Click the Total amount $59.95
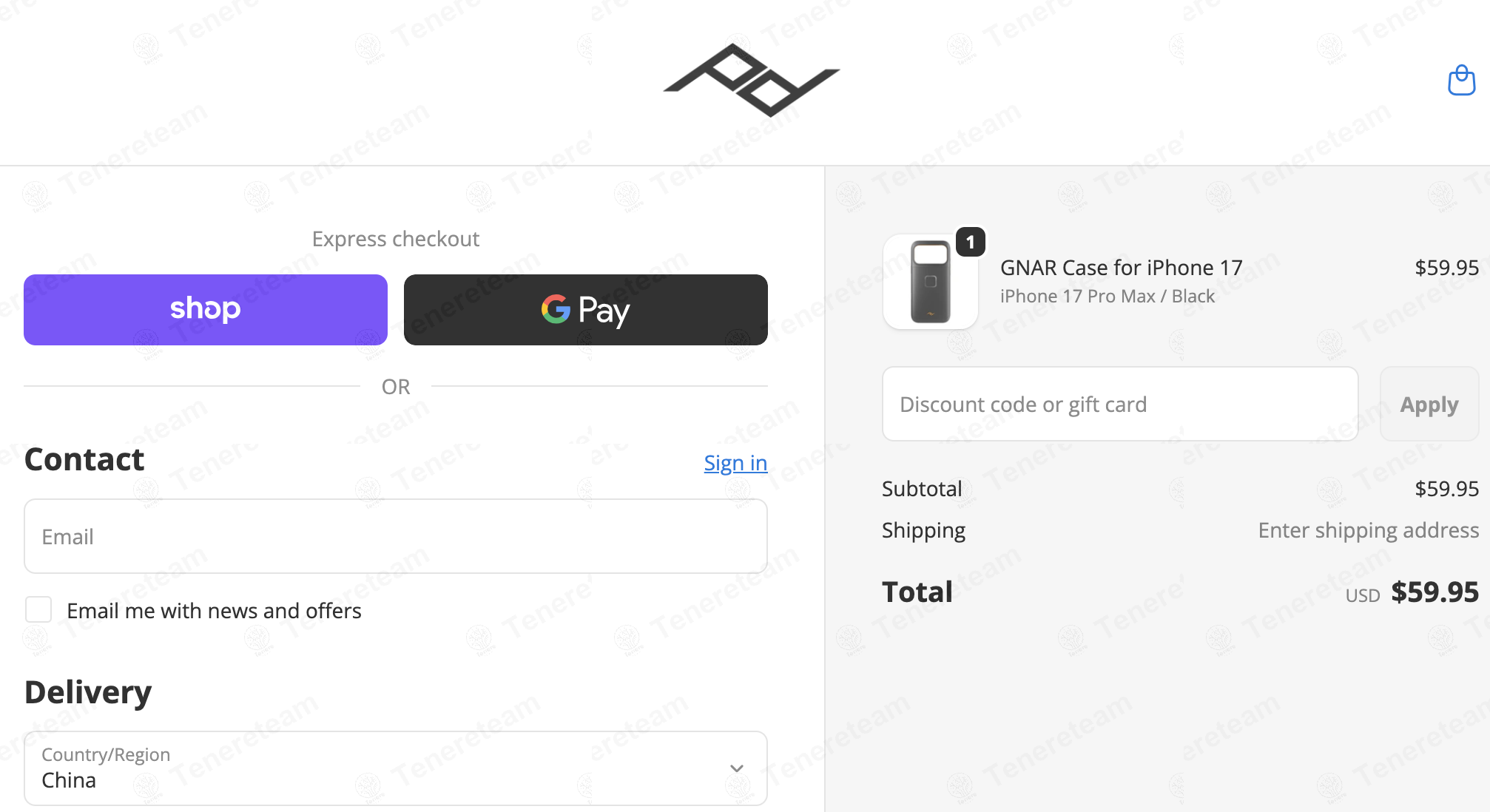 [x=1434, y=592]
